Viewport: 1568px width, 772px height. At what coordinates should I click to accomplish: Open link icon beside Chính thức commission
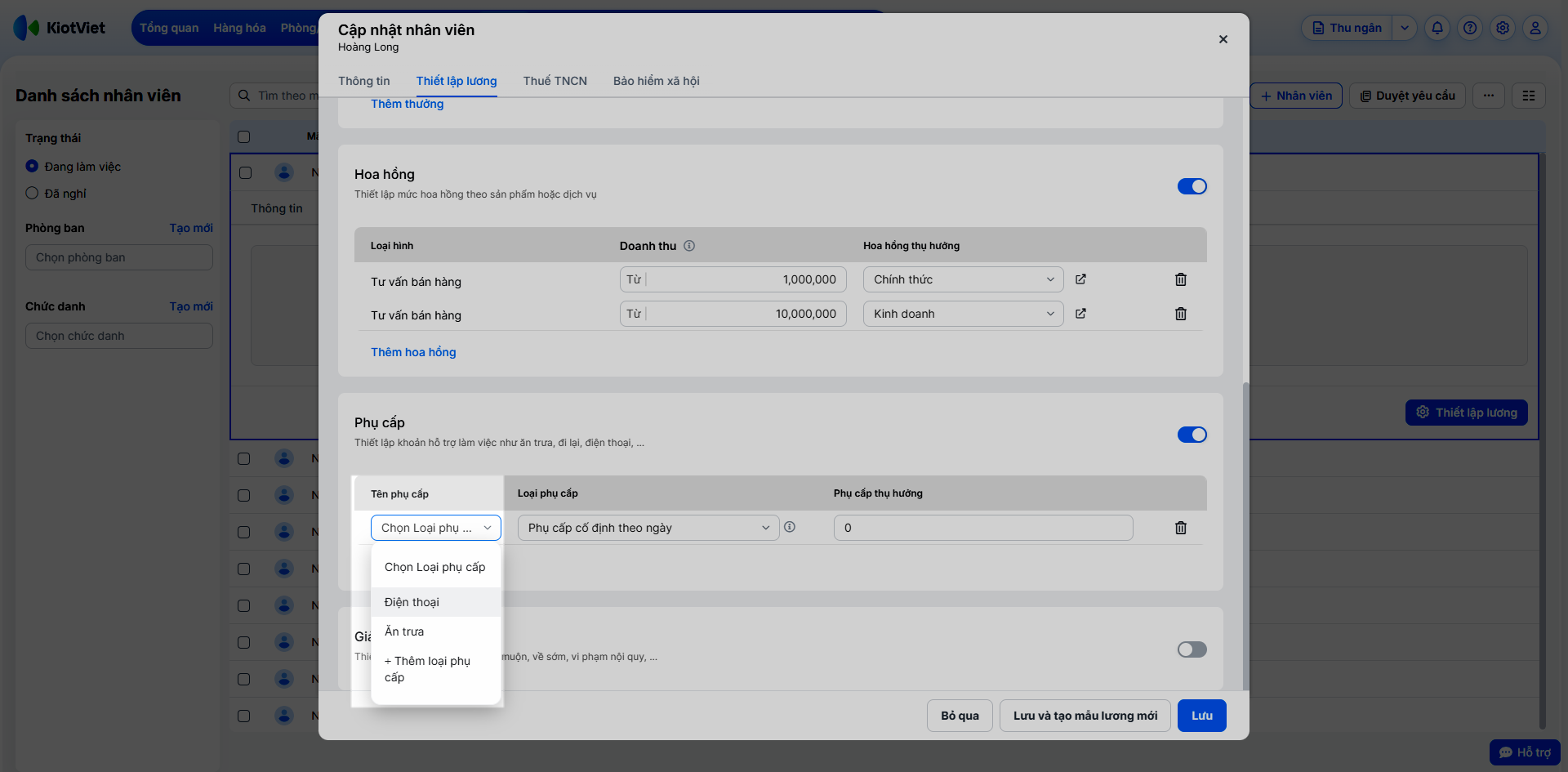tap(1080, 279)
